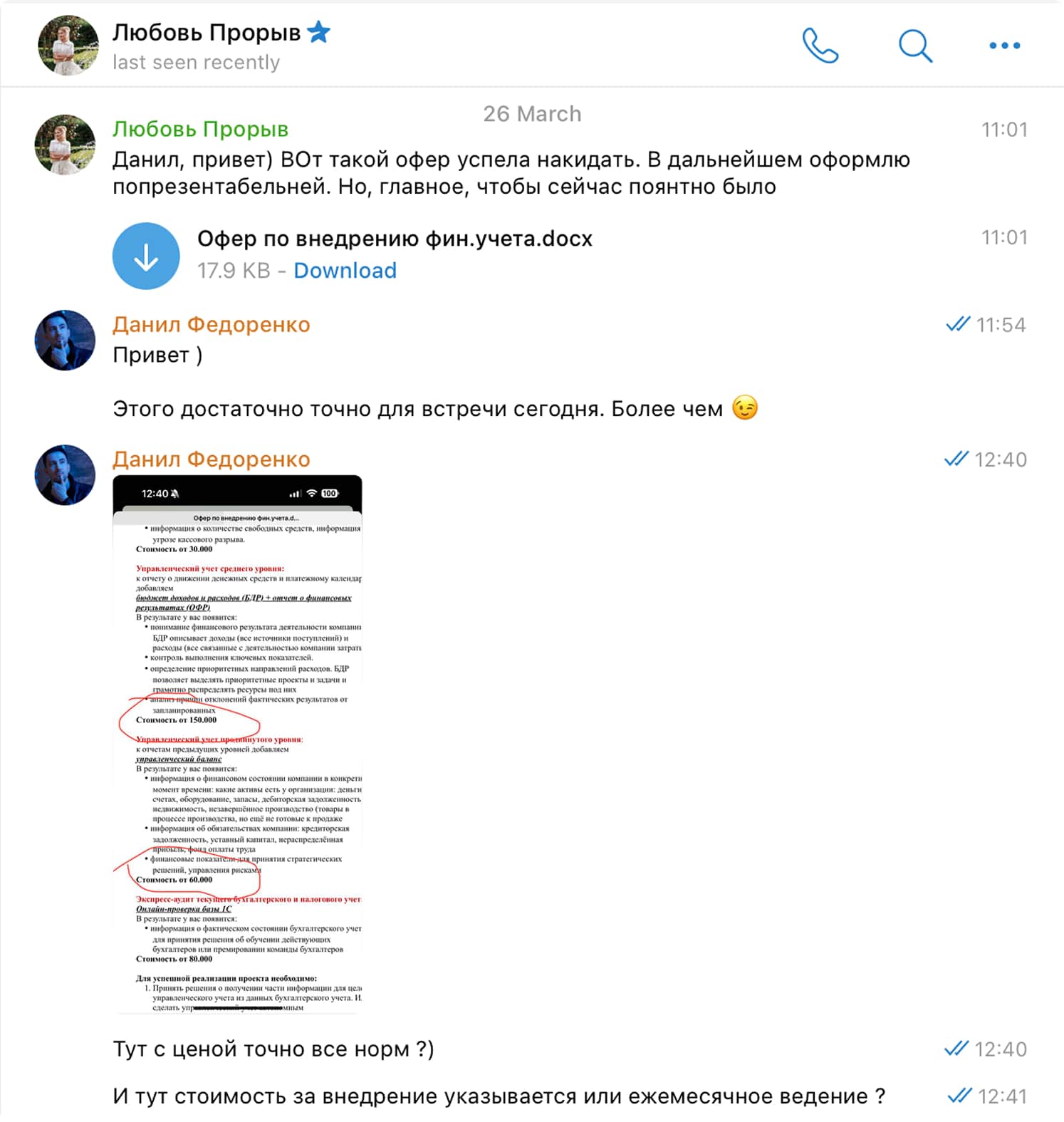Open the three-dots more options menu
Viewport: 1064px width, 1122px height.
click(1005, 46)
